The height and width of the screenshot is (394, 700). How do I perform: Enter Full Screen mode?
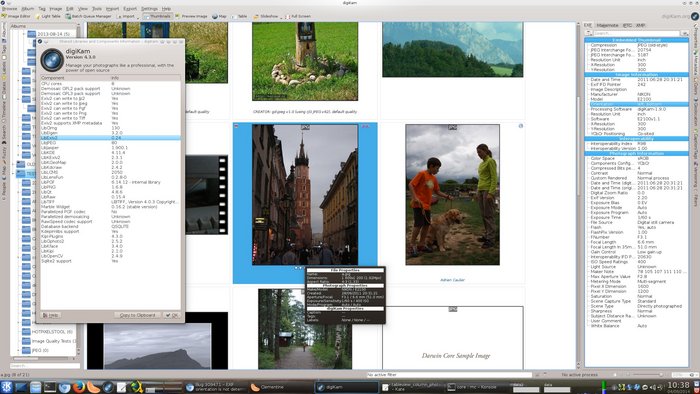point(298,16)
